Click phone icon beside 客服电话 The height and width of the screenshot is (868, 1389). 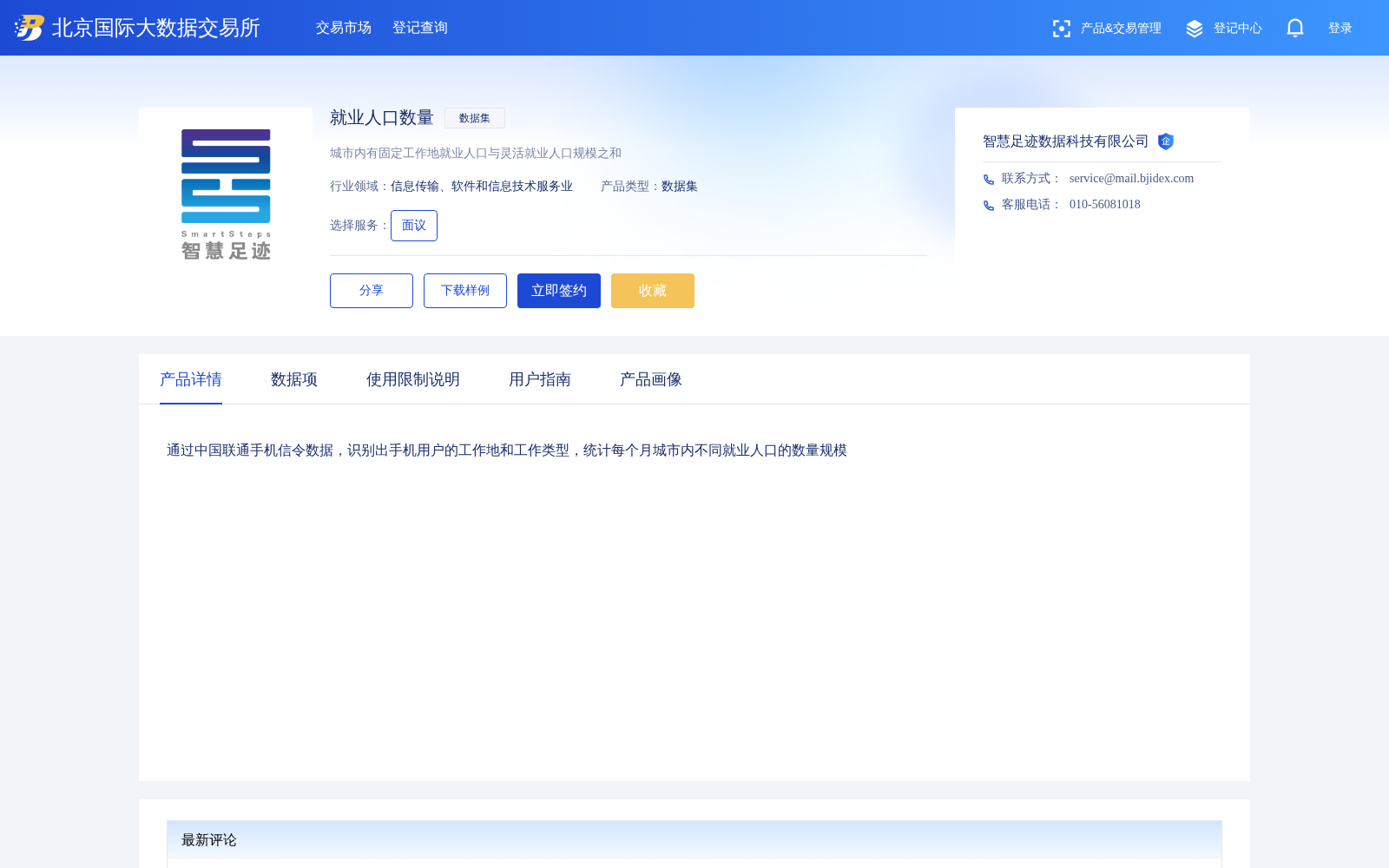click(x=989, y=206)
